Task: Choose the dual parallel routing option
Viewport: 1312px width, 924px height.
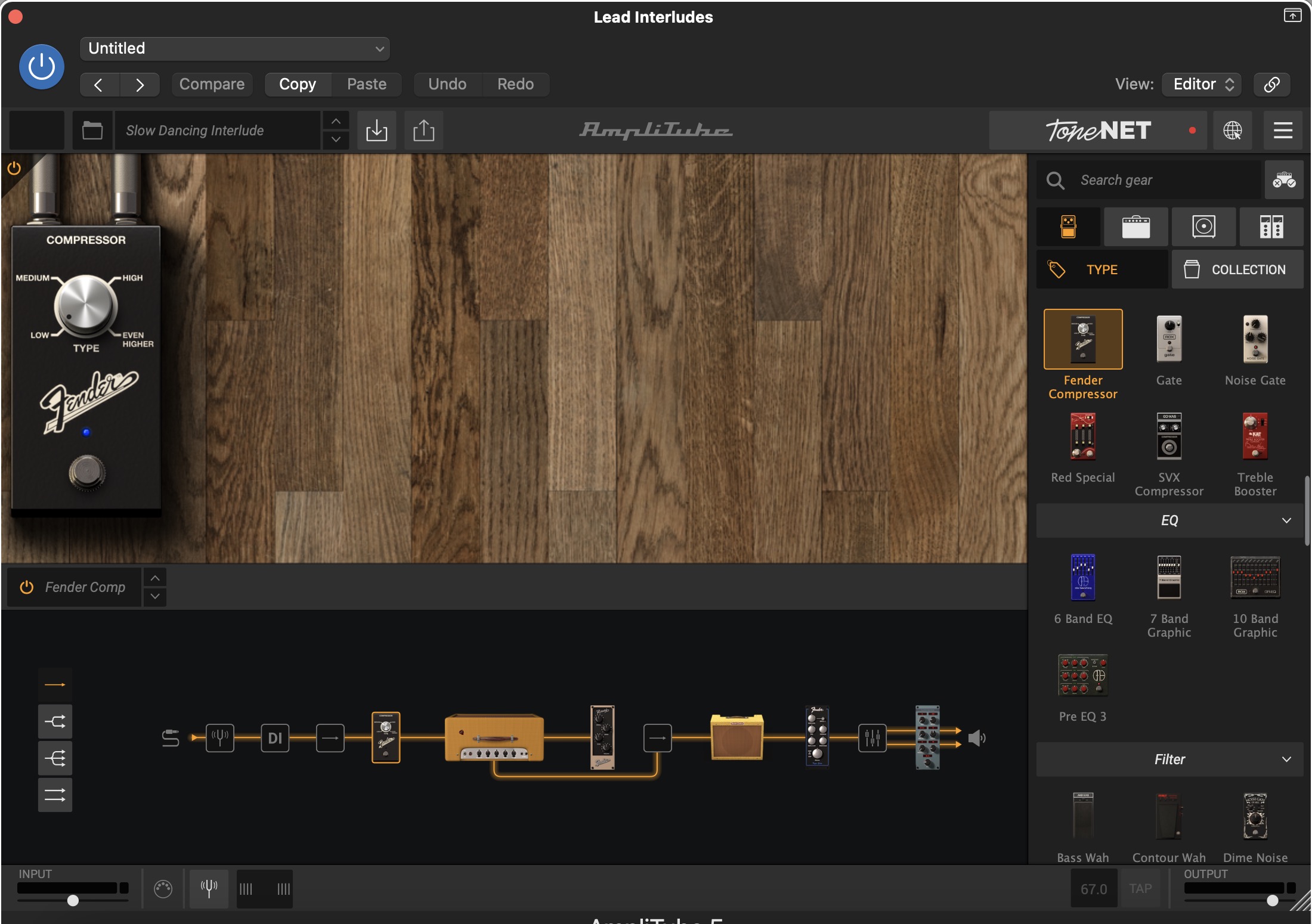Action: pyautogui.click(x=55, y=795)
